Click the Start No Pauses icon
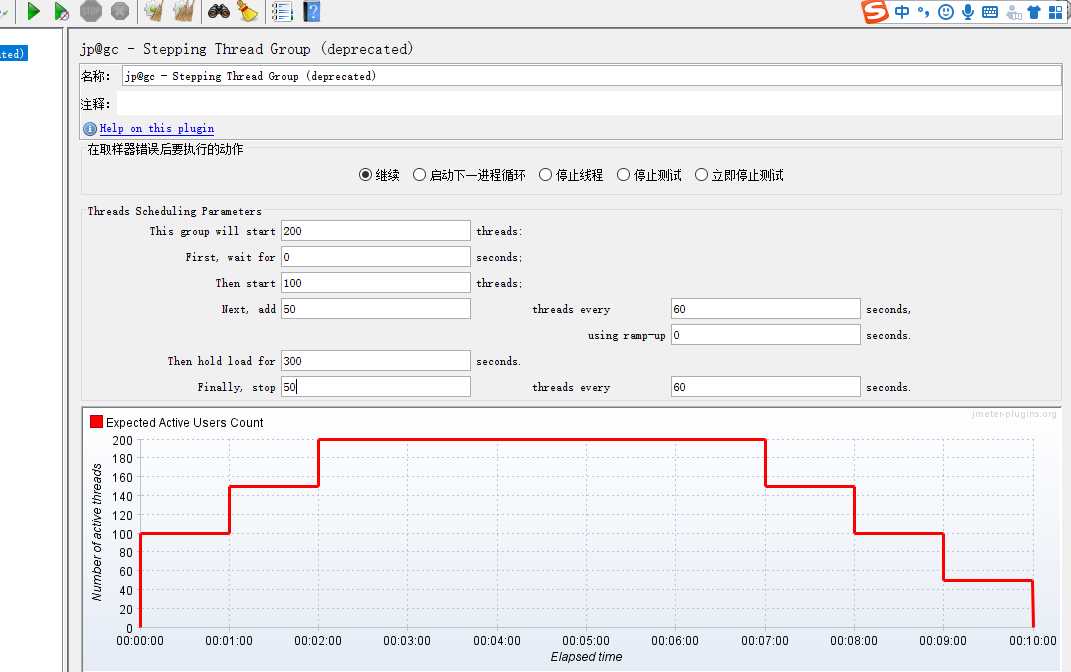The width and height of the screenshot is (1071, 672). (61, 11)
